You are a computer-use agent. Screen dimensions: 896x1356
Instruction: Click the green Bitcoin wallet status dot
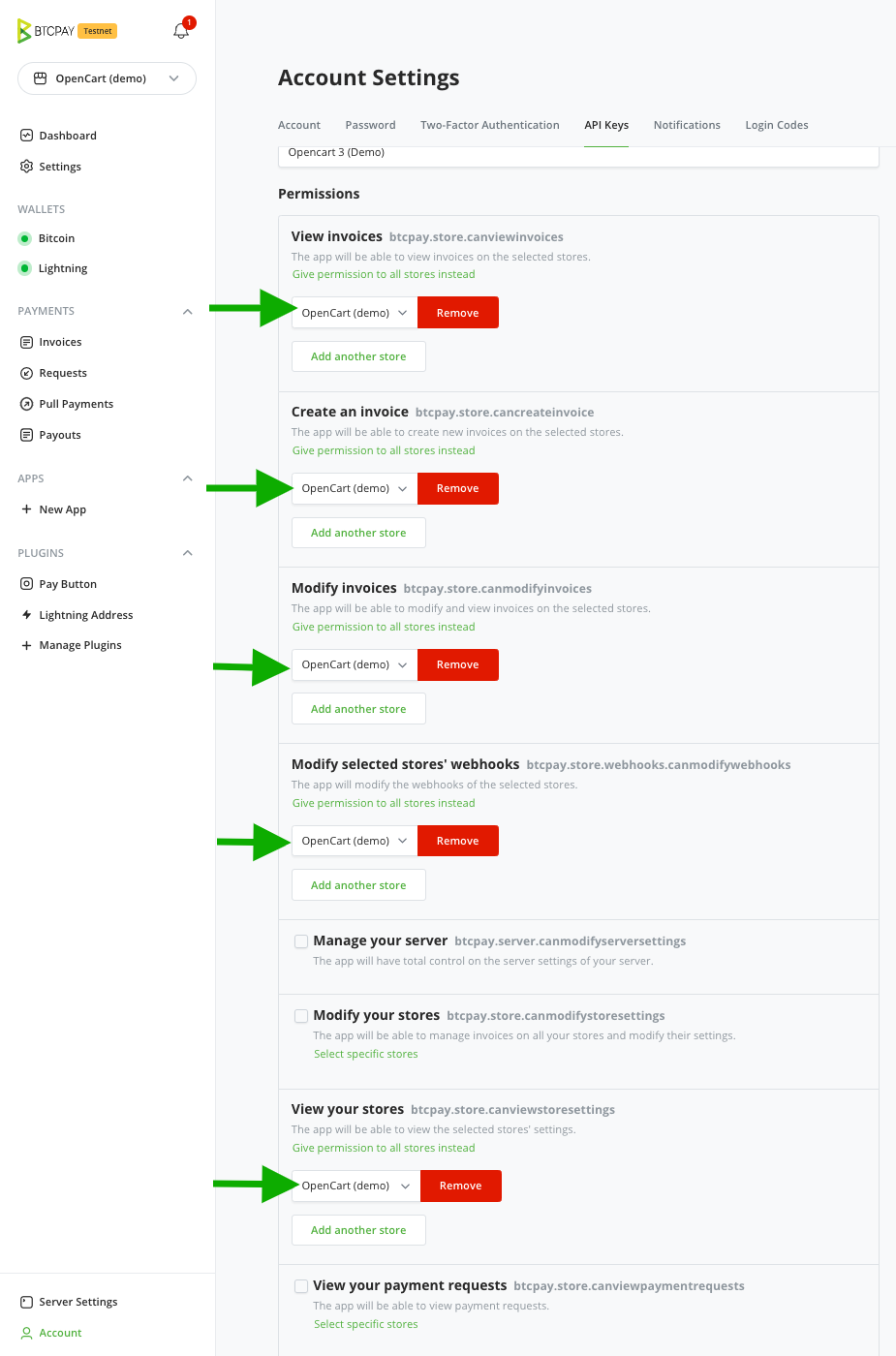point(23,237)
